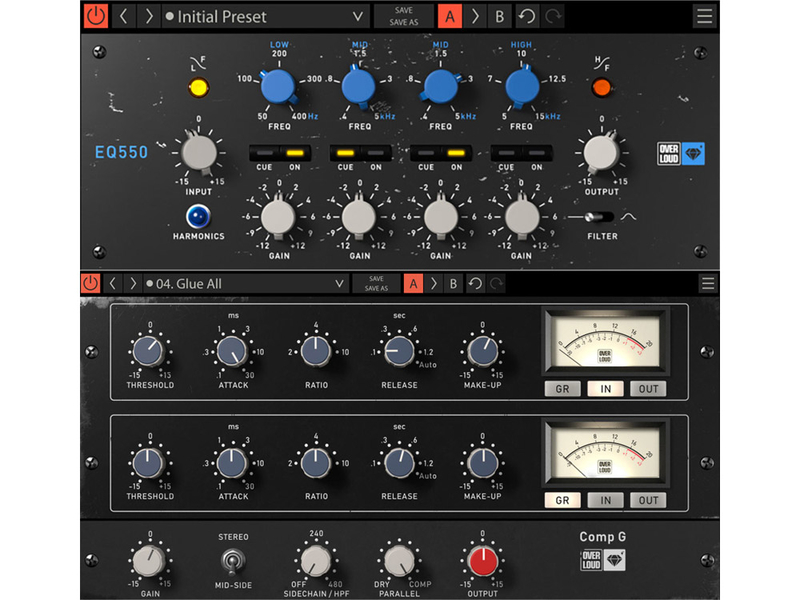
Task: Click the DRY/COMP PARALLEL knob
Action: pos(399,561)
